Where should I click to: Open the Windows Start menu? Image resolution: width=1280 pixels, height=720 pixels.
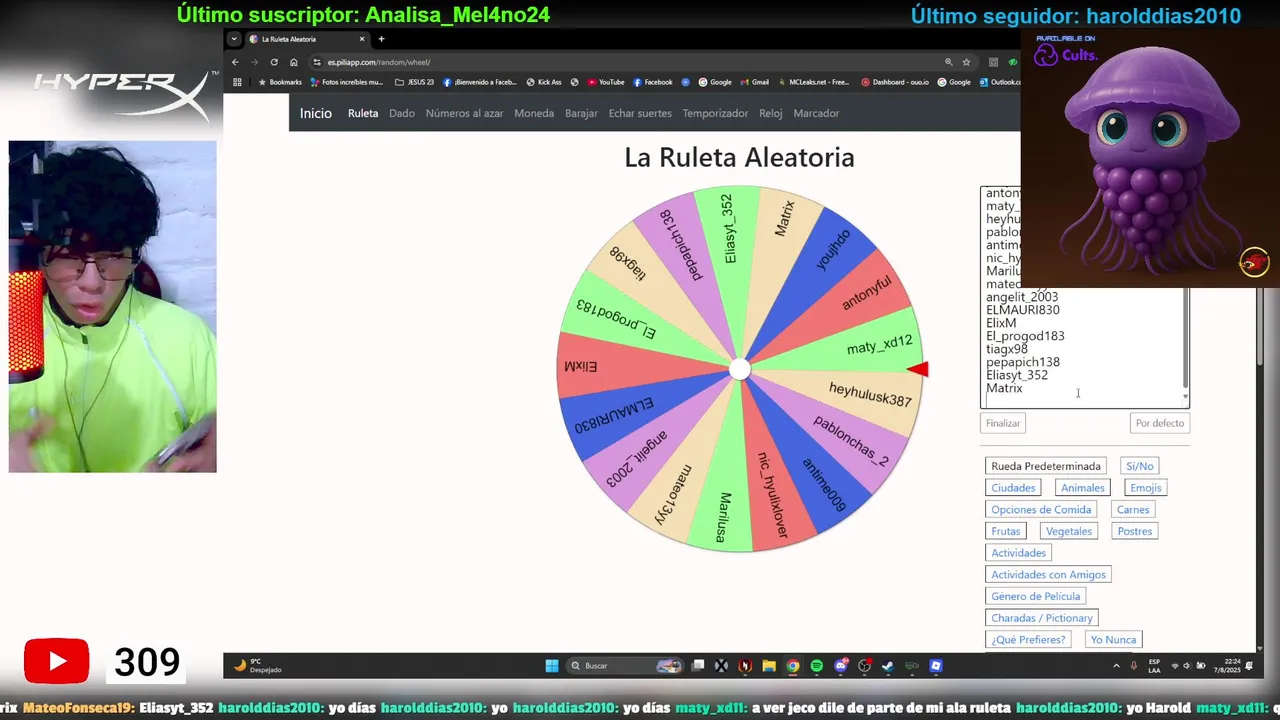551,666
